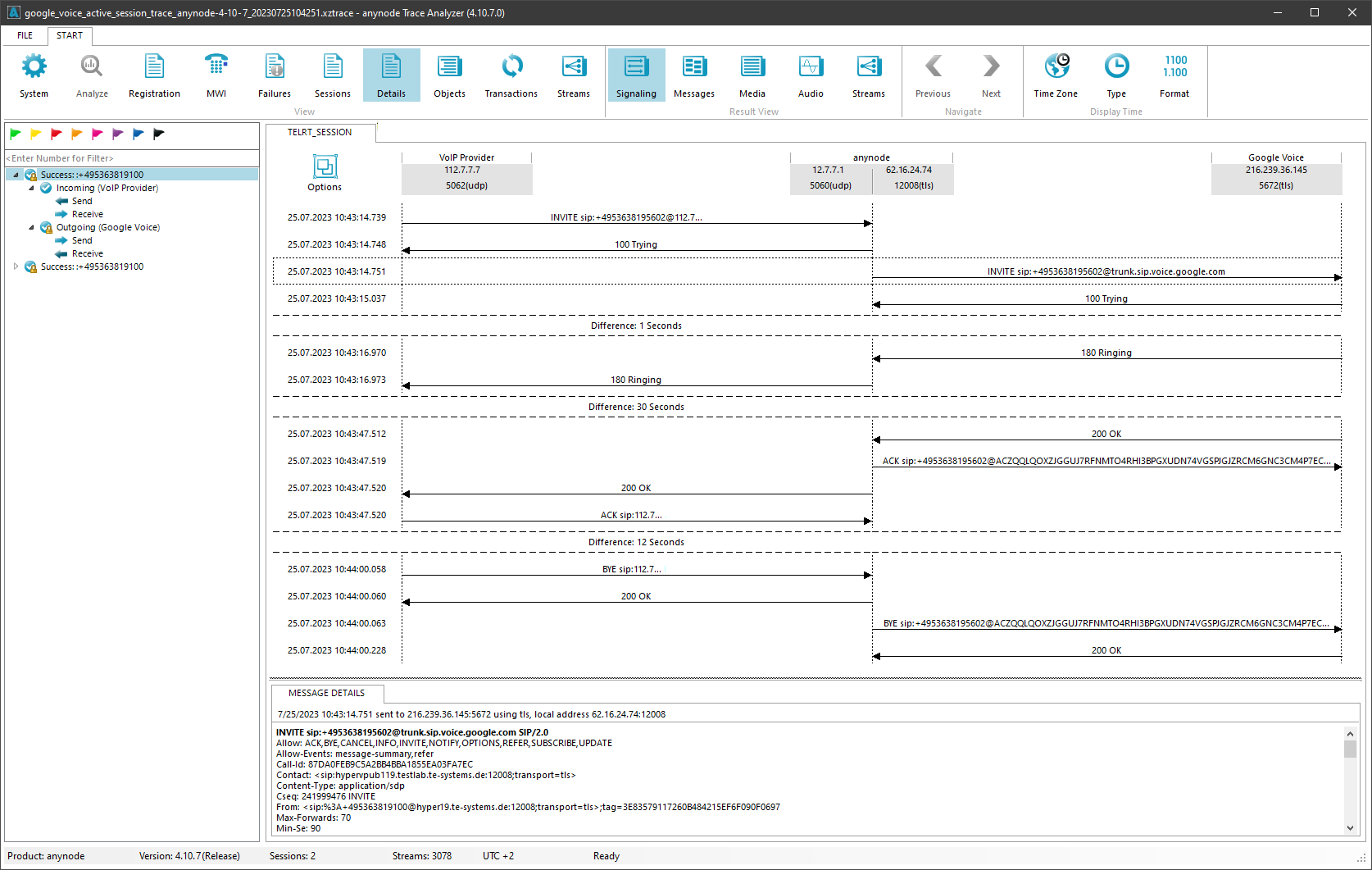This screenshot has width=1372, height=870.
Task: Select the 200 OK at 10:44:00.228
Action: 1106,651
